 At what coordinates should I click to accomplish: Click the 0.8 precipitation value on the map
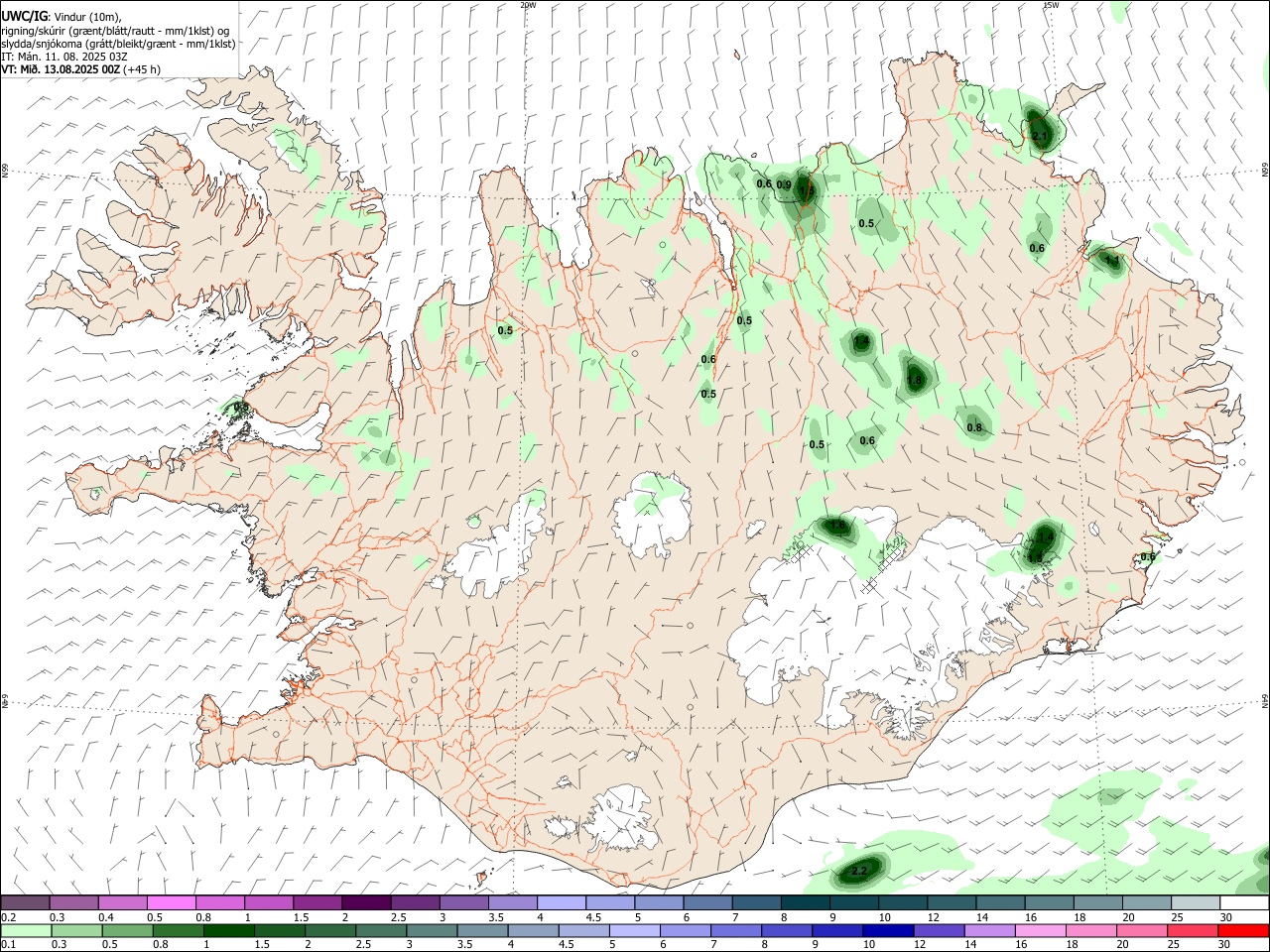click(974, 427)
